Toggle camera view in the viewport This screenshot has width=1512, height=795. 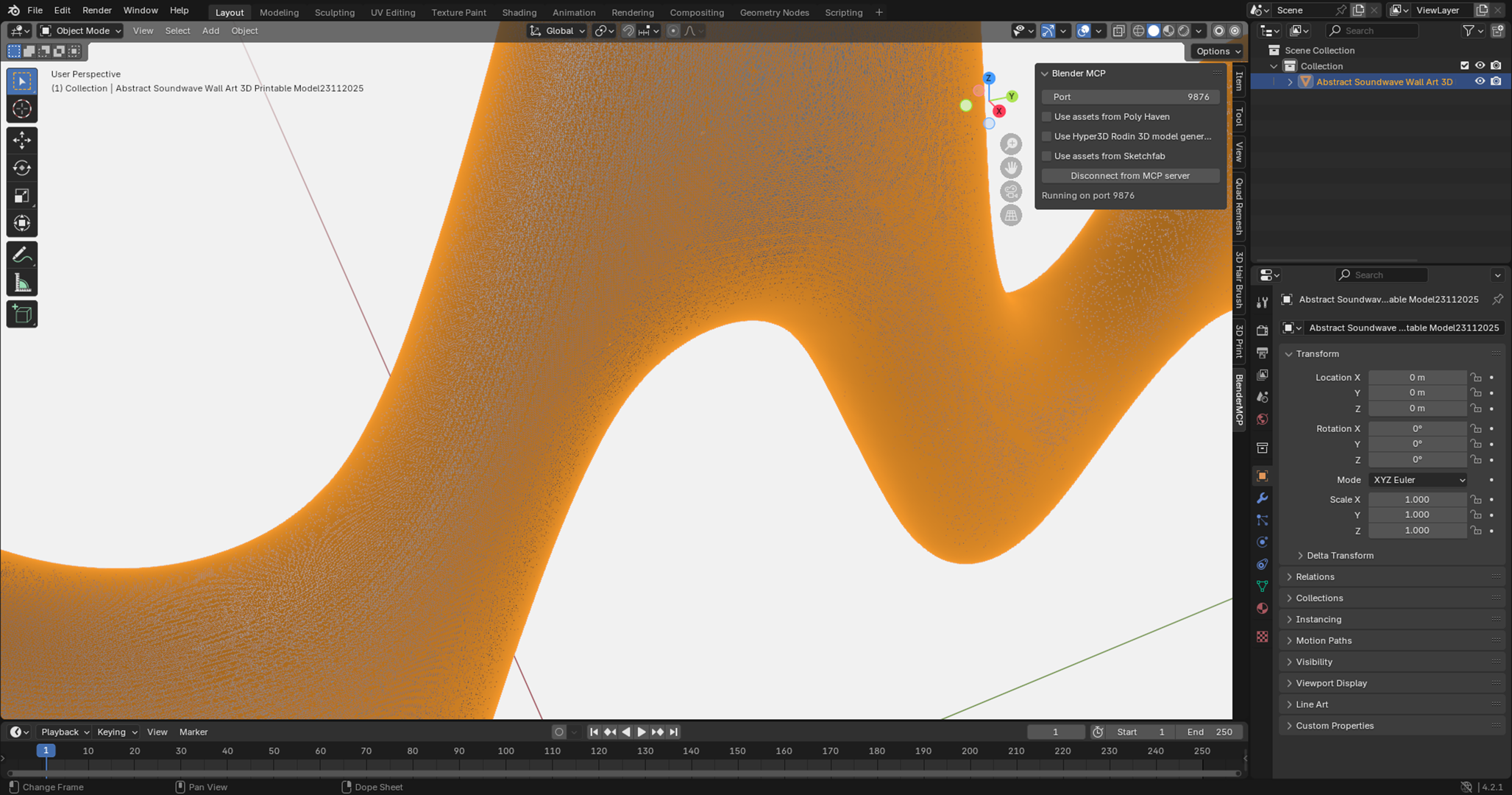1011,191
